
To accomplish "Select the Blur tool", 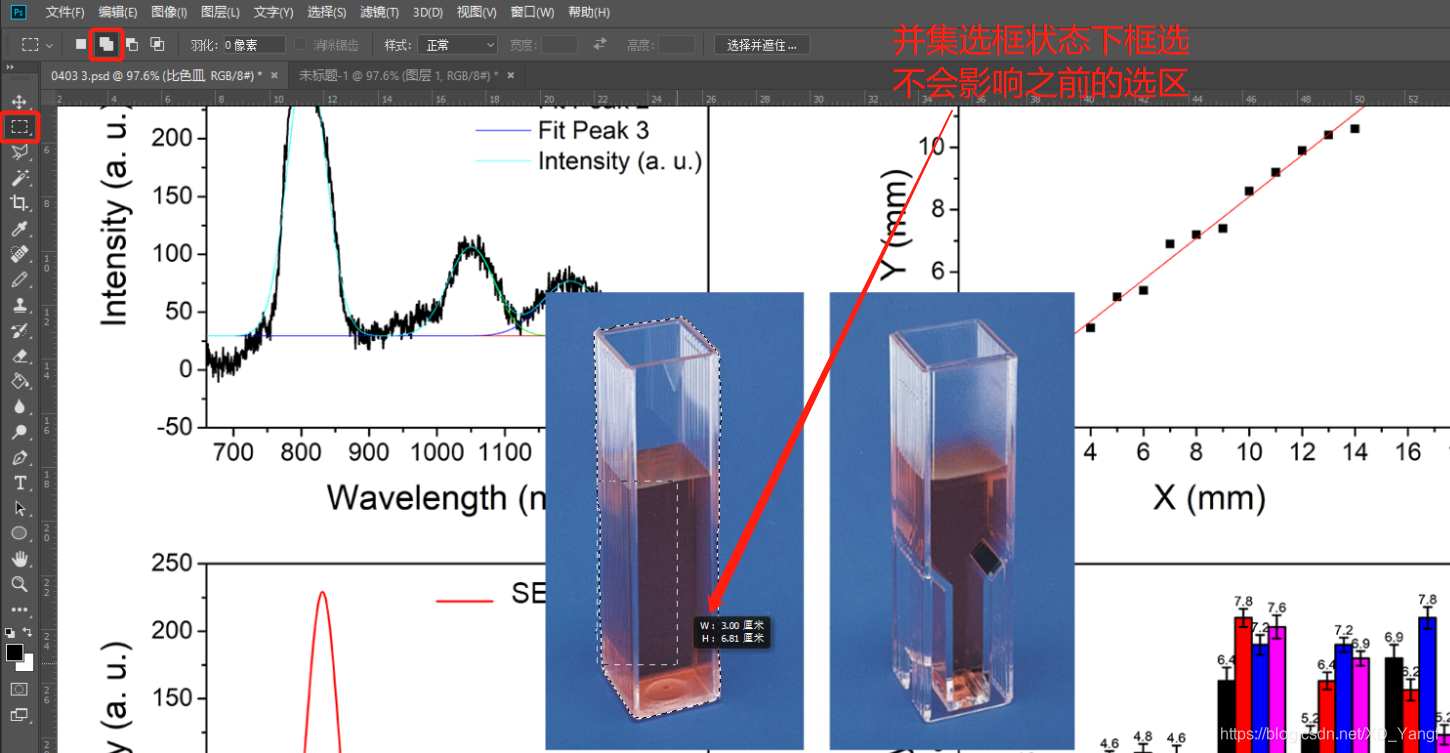I will (x=19, y=407).
